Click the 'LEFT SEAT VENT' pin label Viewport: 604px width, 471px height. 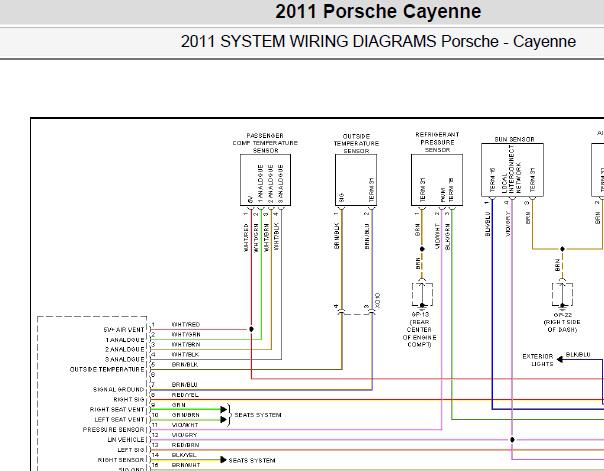pyautogui.click(x=119, y=420)
